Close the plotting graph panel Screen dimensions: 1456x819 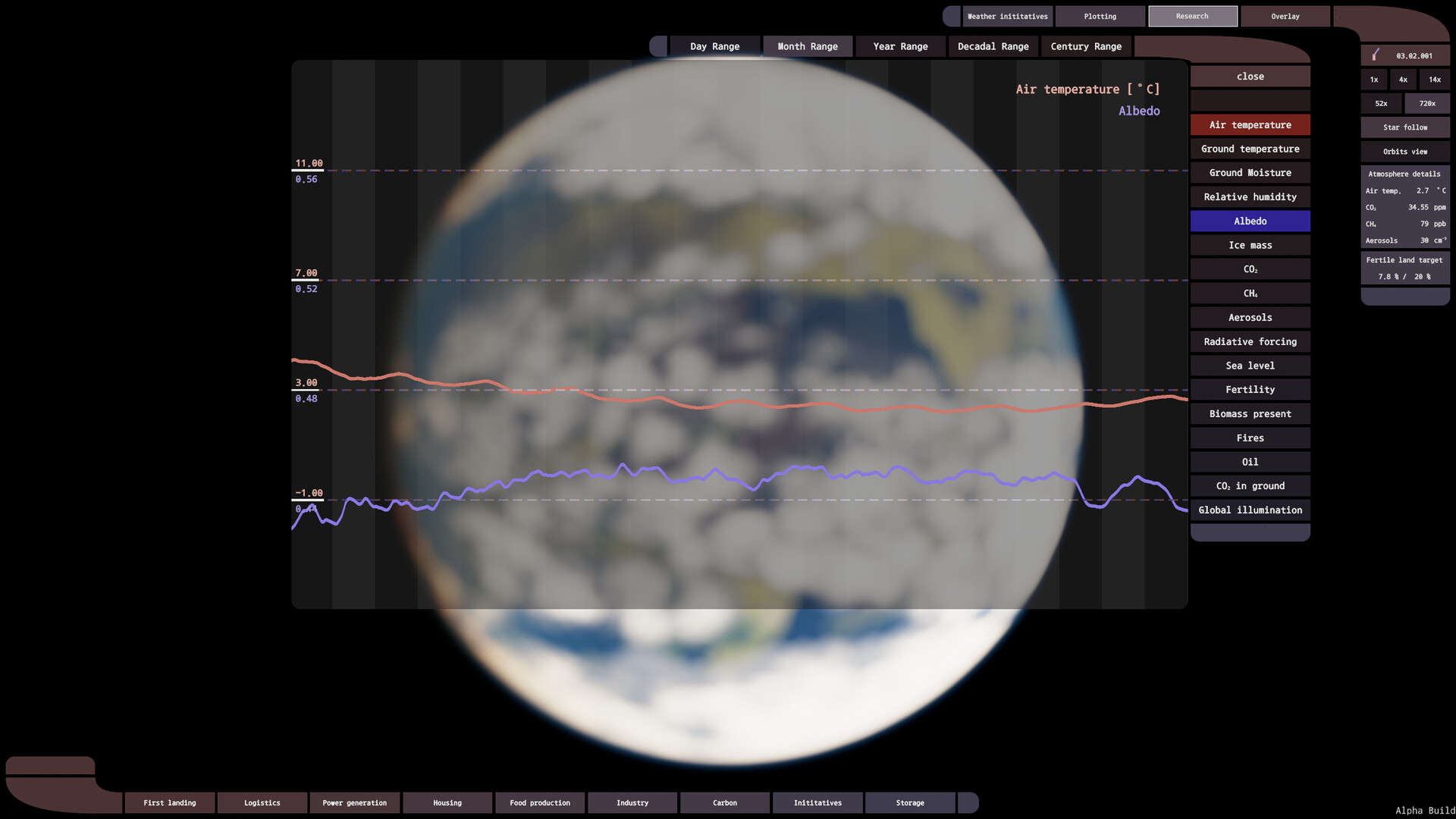(x=1250, y=76)
